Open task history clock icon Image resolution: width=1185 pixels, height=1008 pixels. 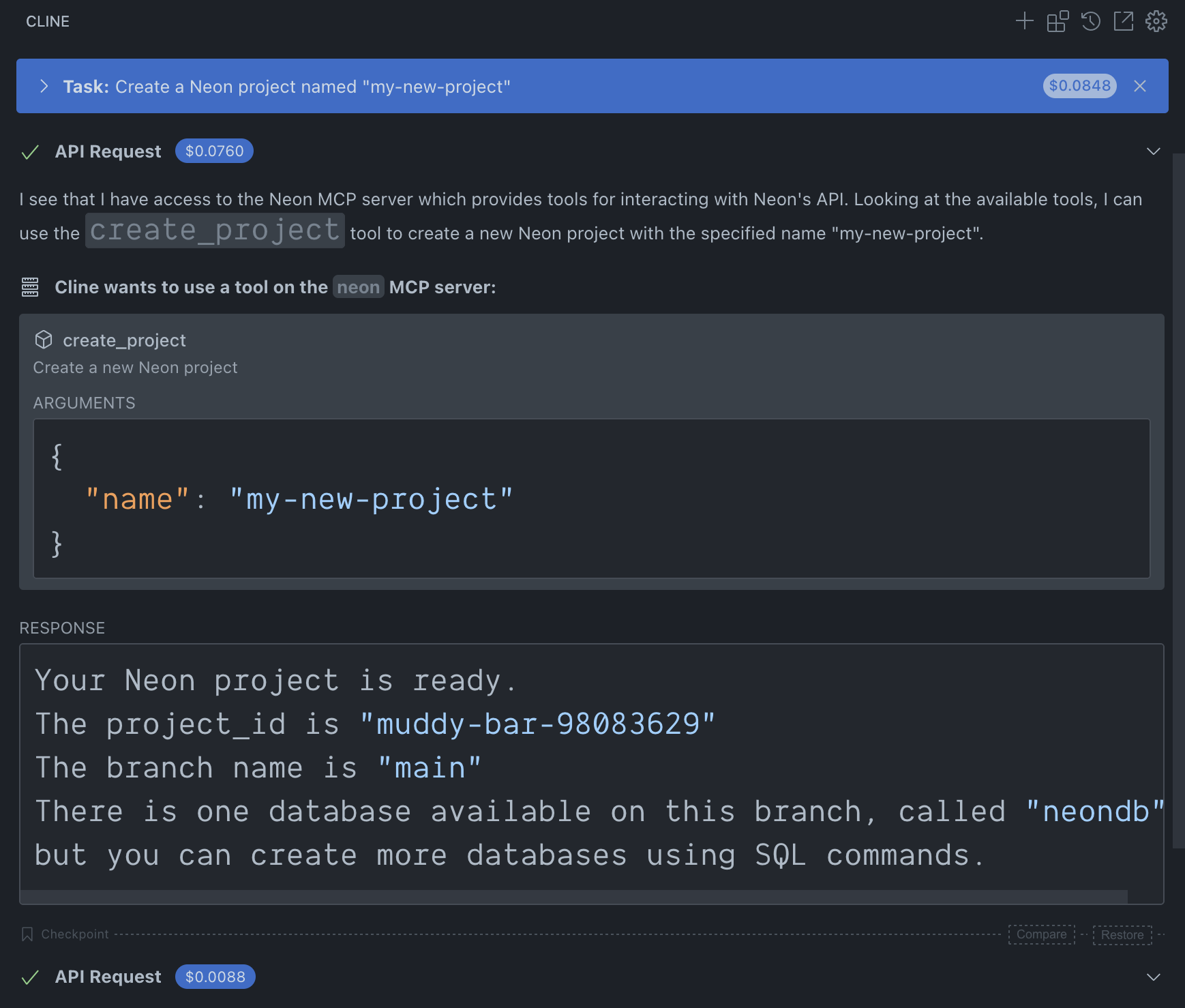point(1090,21)
